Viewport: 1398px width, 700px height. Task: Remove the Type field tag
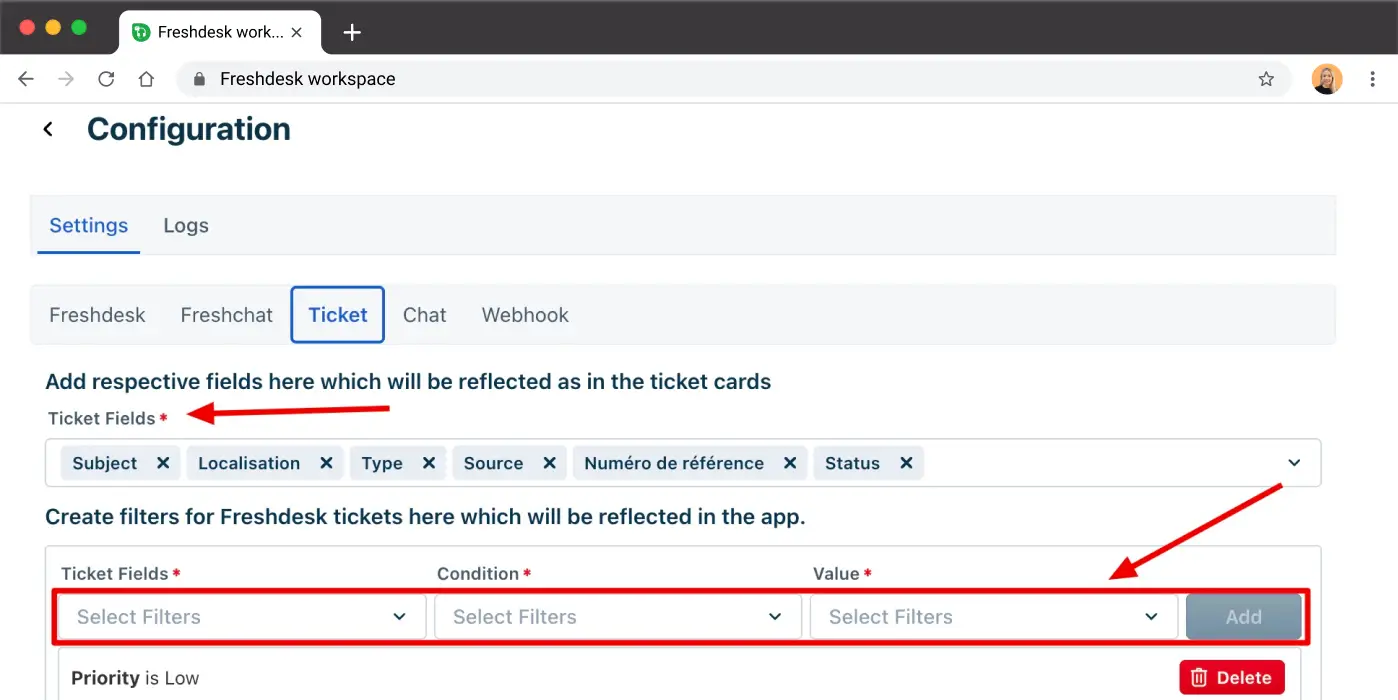click(429, 463)
